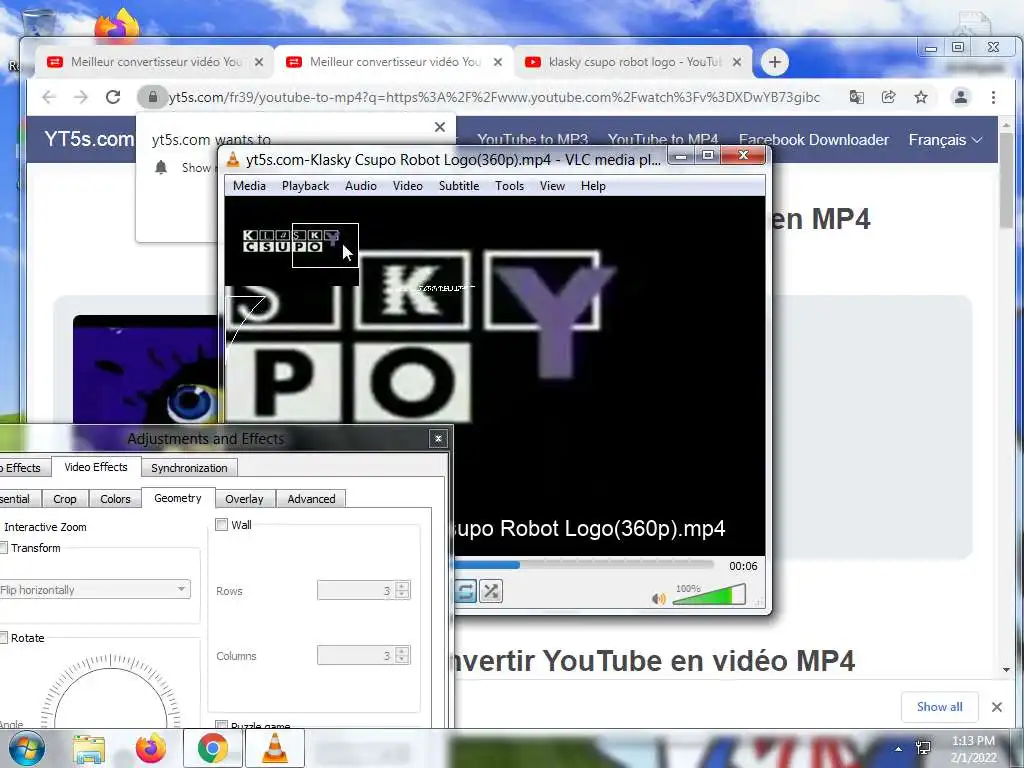Open YouTube to MP4 link on YT5s

tap(663, 140)
